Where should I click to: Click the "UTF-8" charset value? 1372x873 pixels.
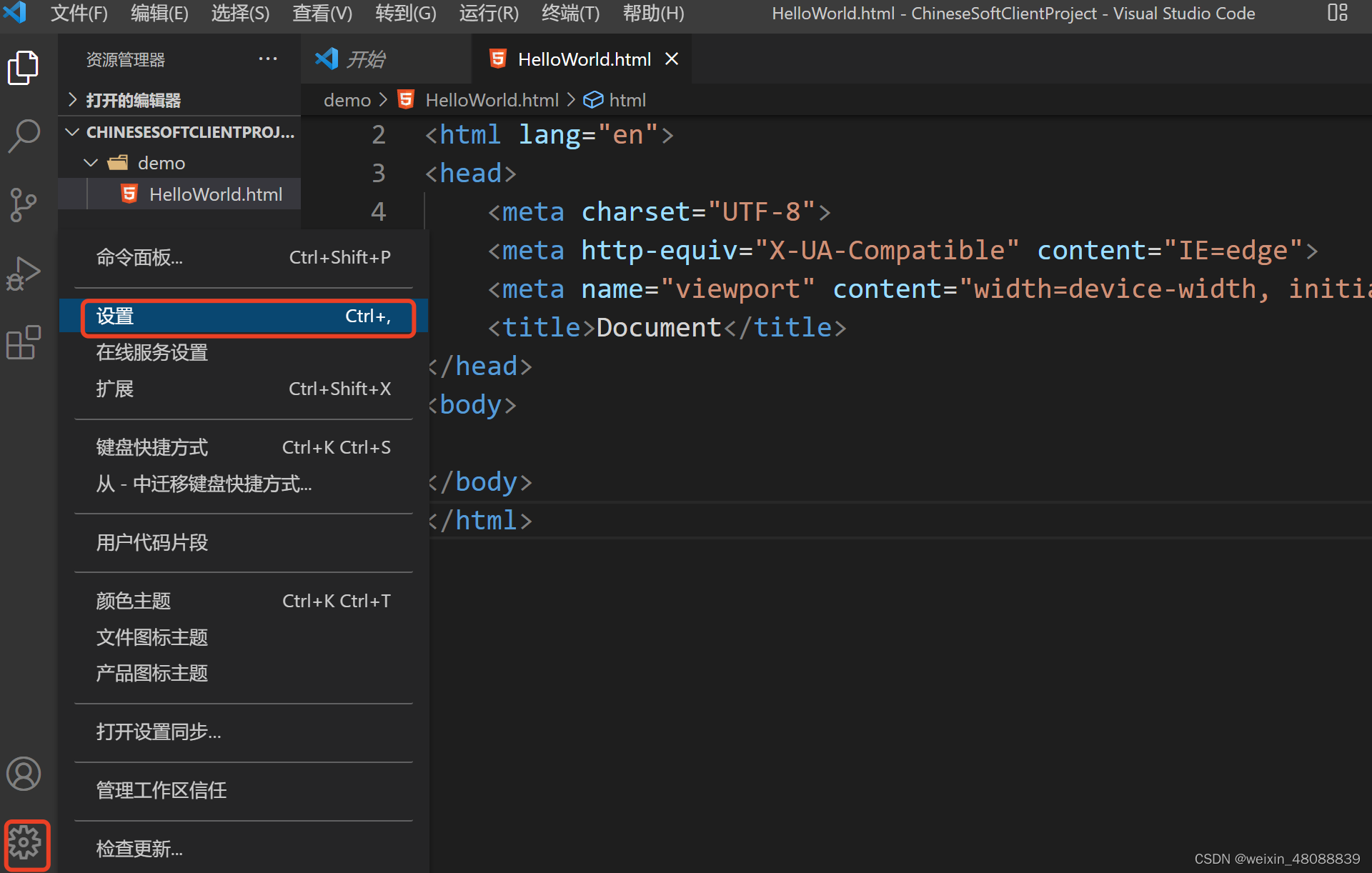tap(762, 212)
